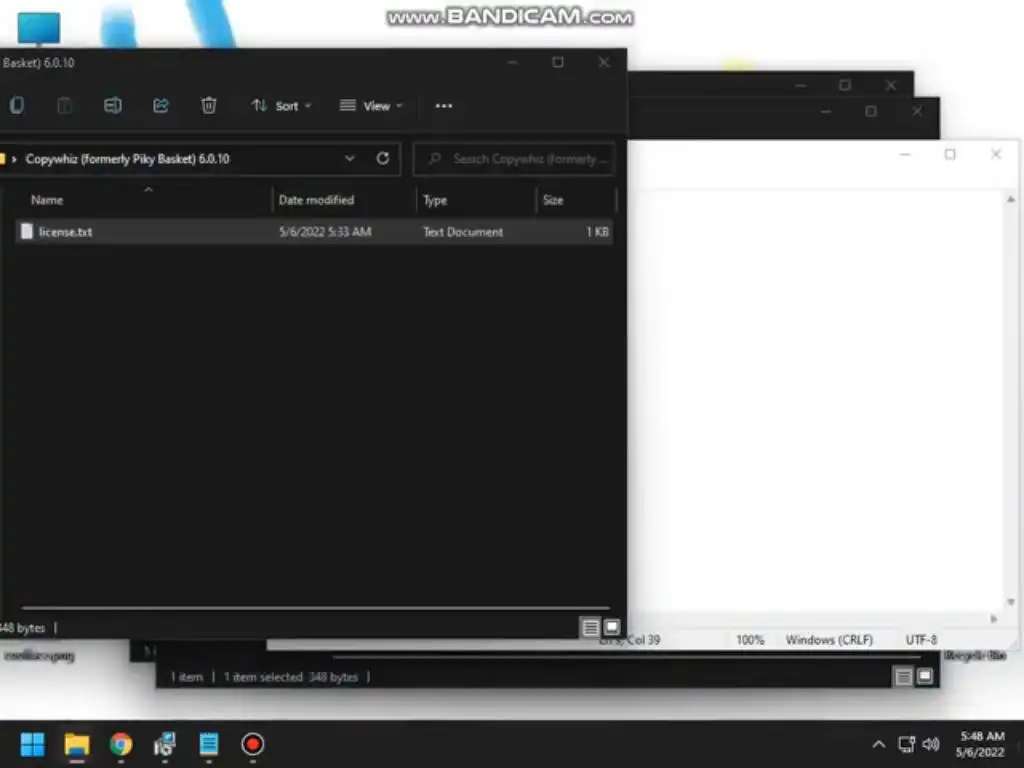Click the Search Copywhiz search field
This screenshot has width=1024, height=768.
tap(514, 159)
